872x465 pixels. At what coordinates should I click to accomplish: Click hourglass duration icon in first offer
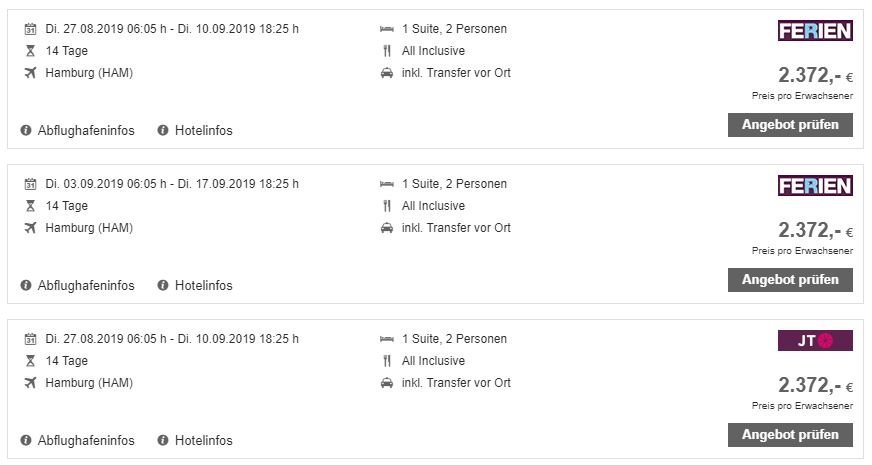click(30, 51)
